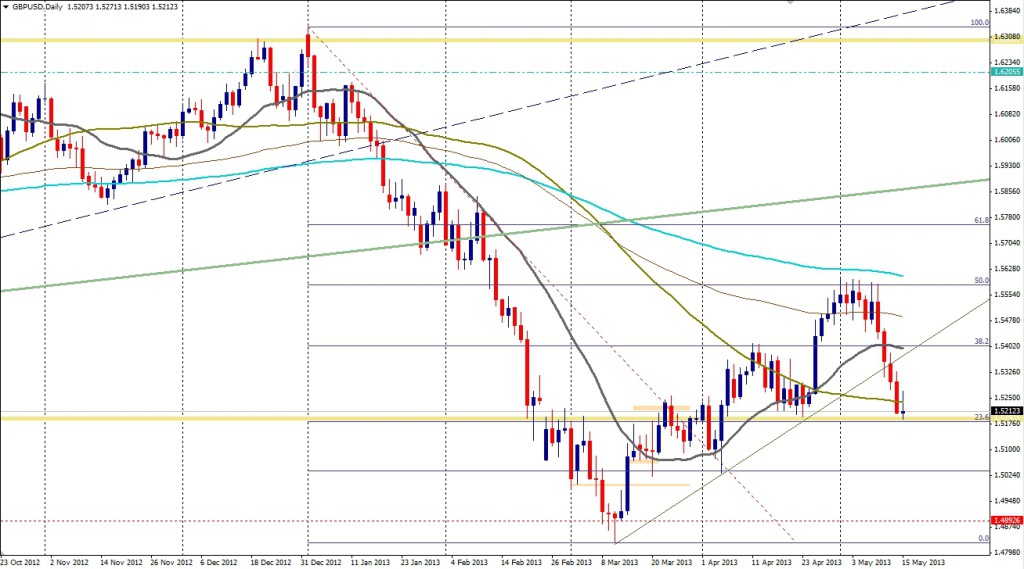The width and height of the screenshot is (1024, 569).
Task: Select the cyan 1.62055 price tag
Action: 1005,72
